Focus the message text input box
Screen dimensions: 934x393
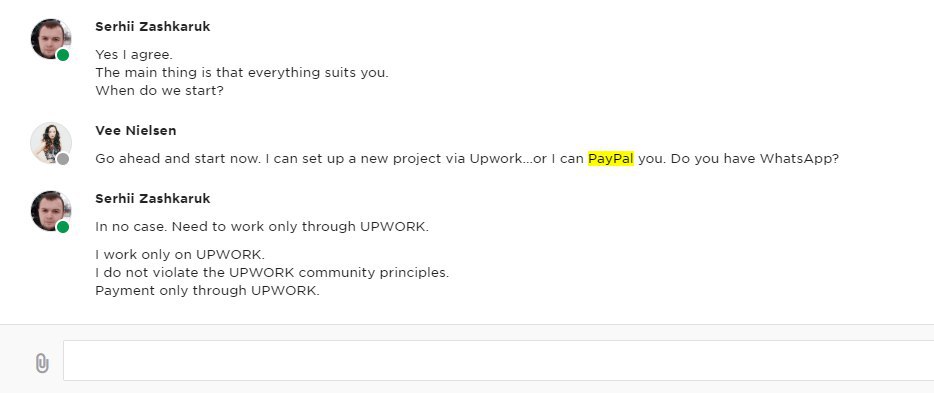click(x=499, y=361)
